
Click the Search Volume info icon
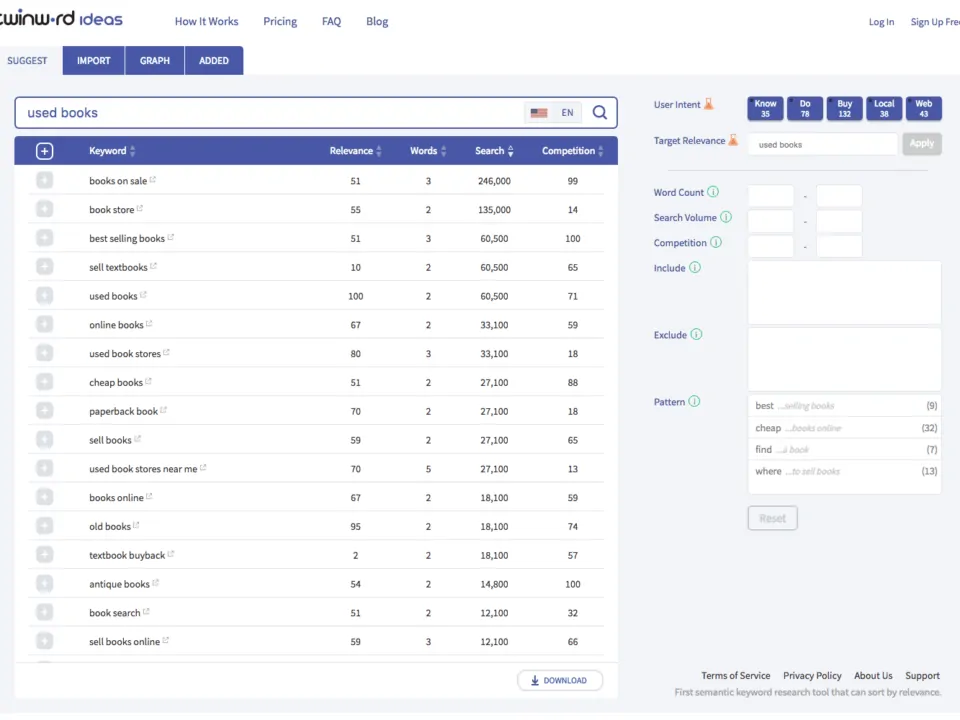pos(726,217)
